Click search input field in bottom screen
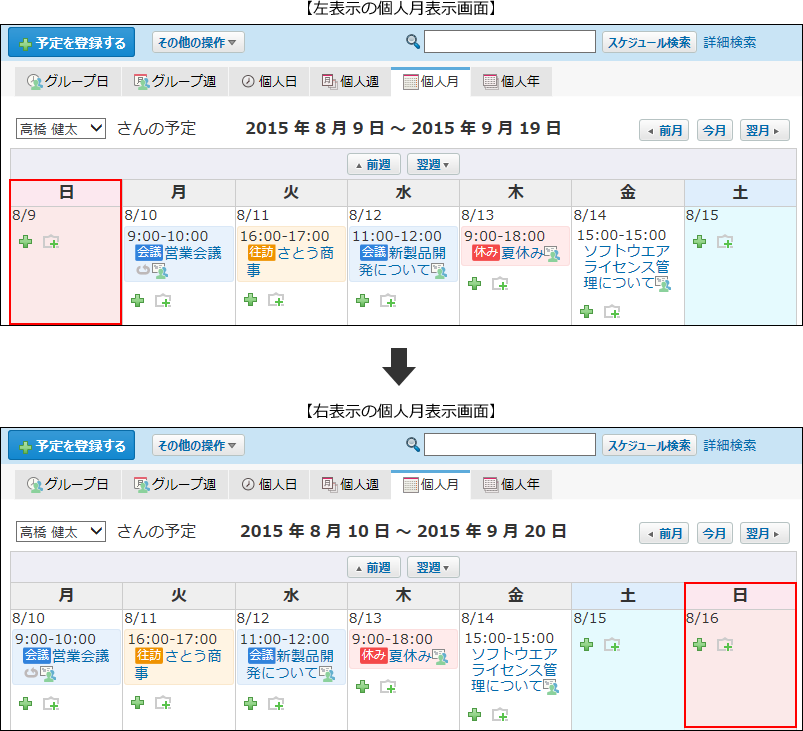 pyautogui.click(x=510, y=445)
